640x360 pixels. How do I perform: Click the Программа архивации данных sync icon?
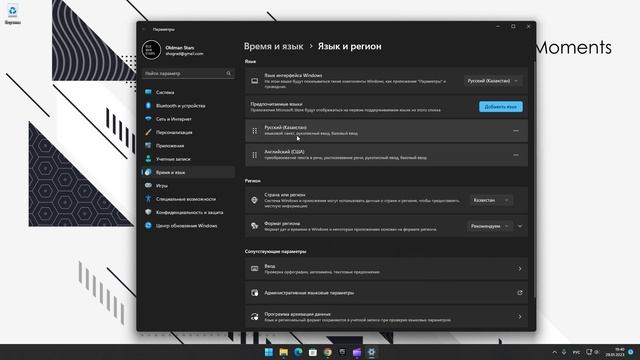point(254,317)
